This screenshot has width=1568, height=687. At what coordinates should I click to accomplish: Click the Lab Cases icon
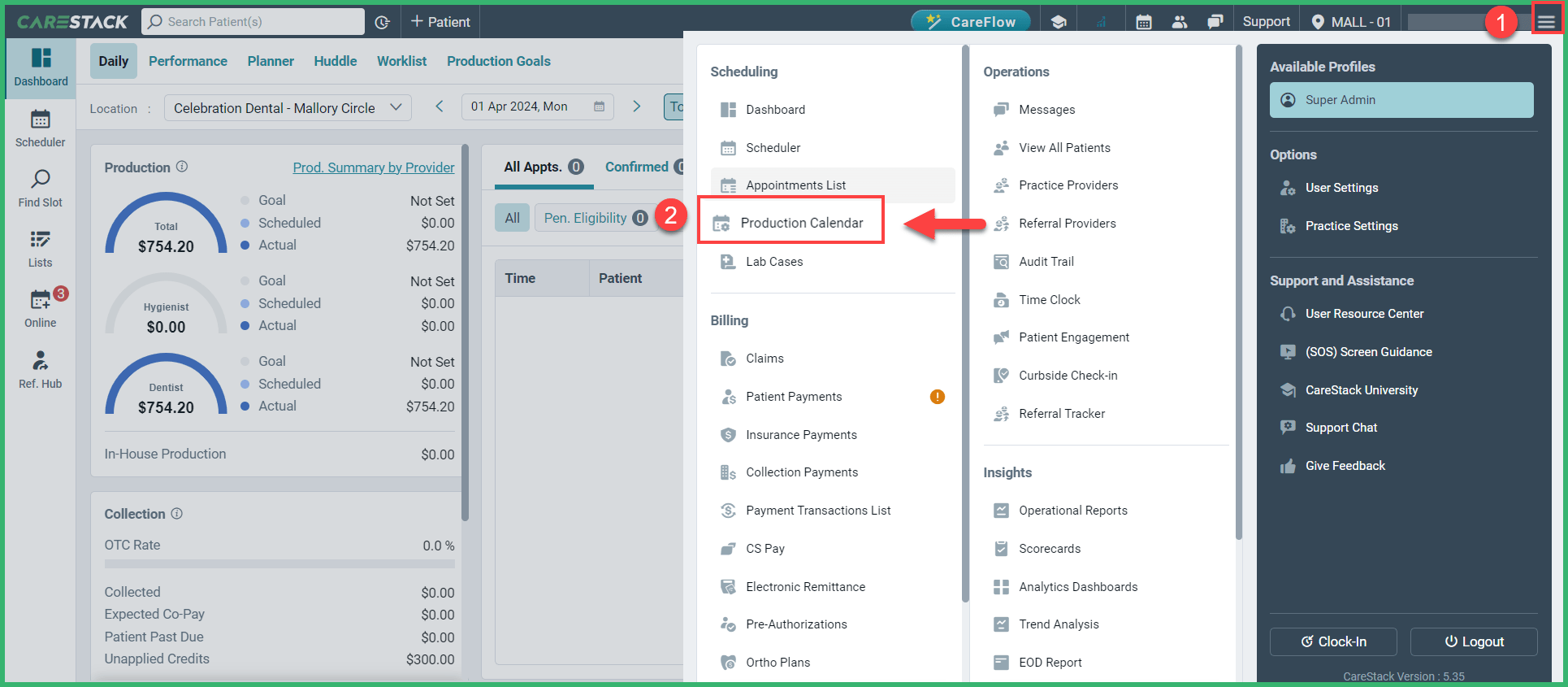728,262
